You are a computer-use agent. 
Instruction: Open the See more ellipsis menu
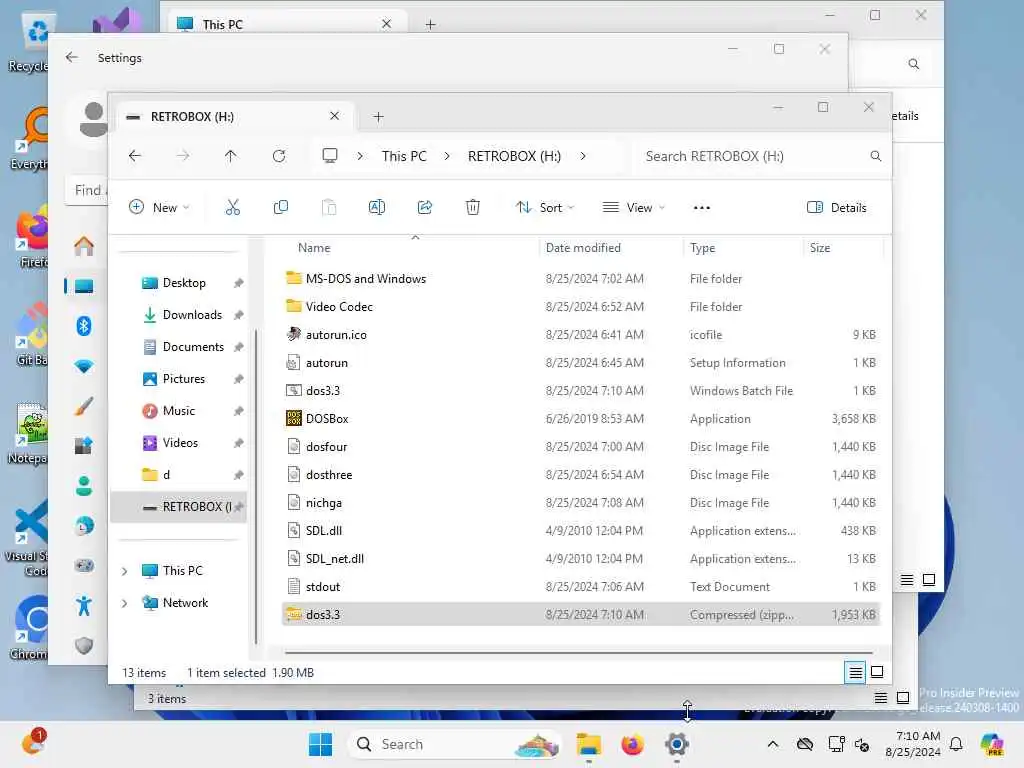coord(701,208)
